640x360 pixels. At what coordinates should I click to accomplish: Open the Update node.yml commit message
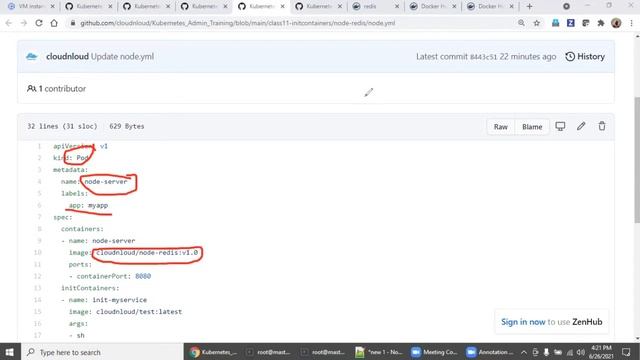pos(122,57)
